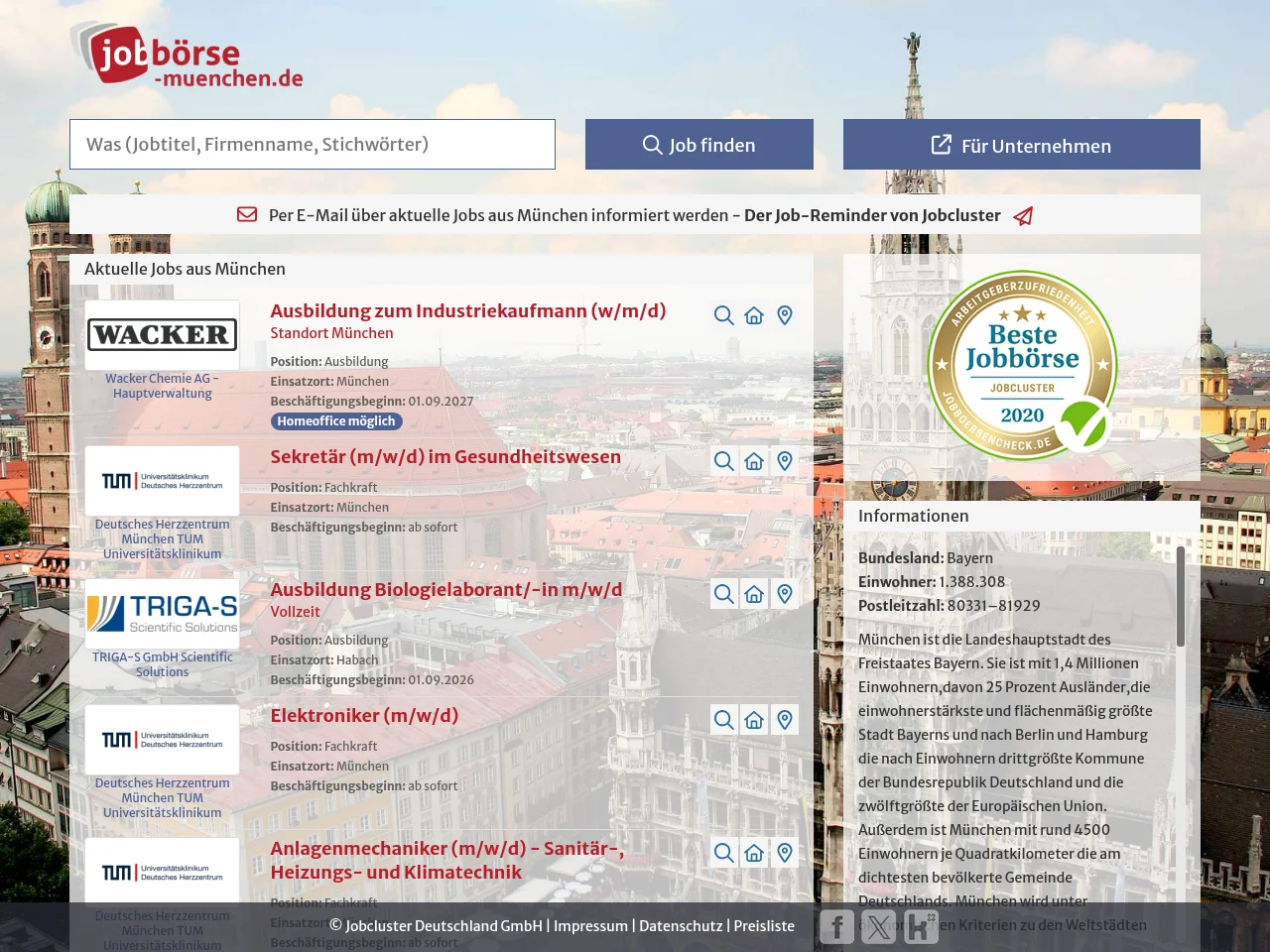Click the Vollzeit subtitle of Biologielaborant job

[x=295, y=612]
